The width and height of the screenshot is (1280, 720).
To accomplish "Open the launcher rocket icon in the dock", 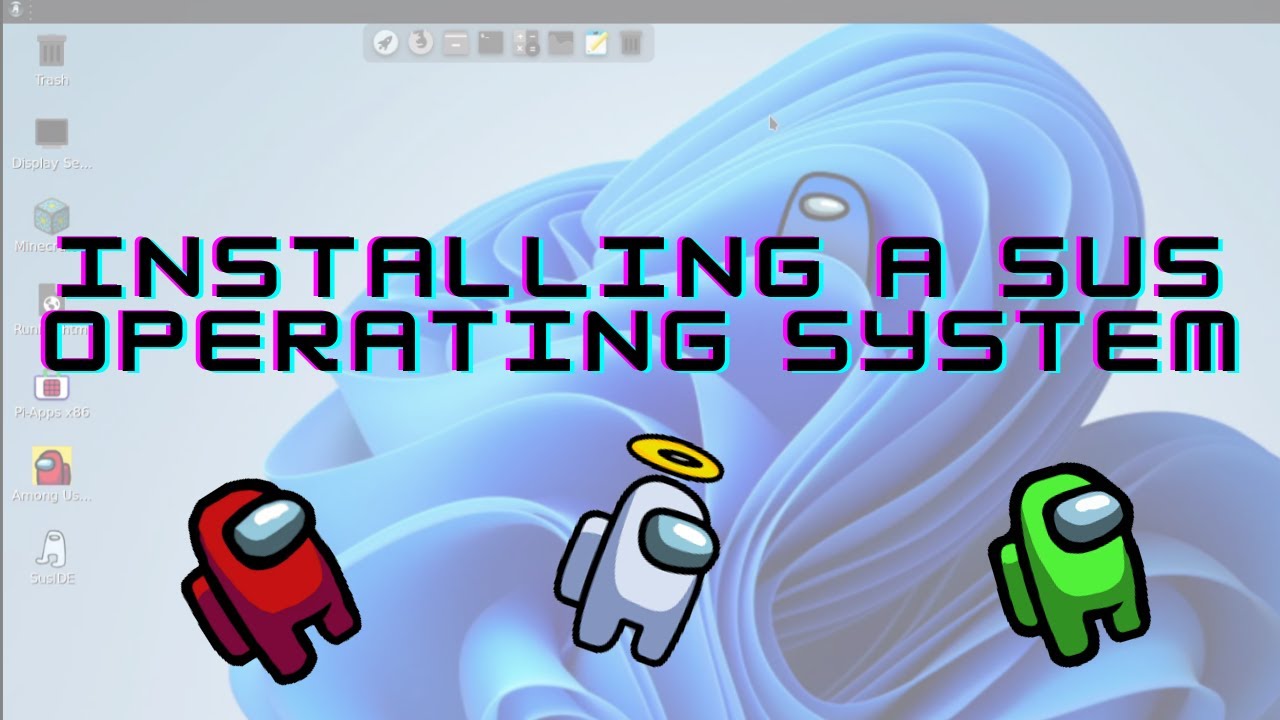I will tap(386, 43).
